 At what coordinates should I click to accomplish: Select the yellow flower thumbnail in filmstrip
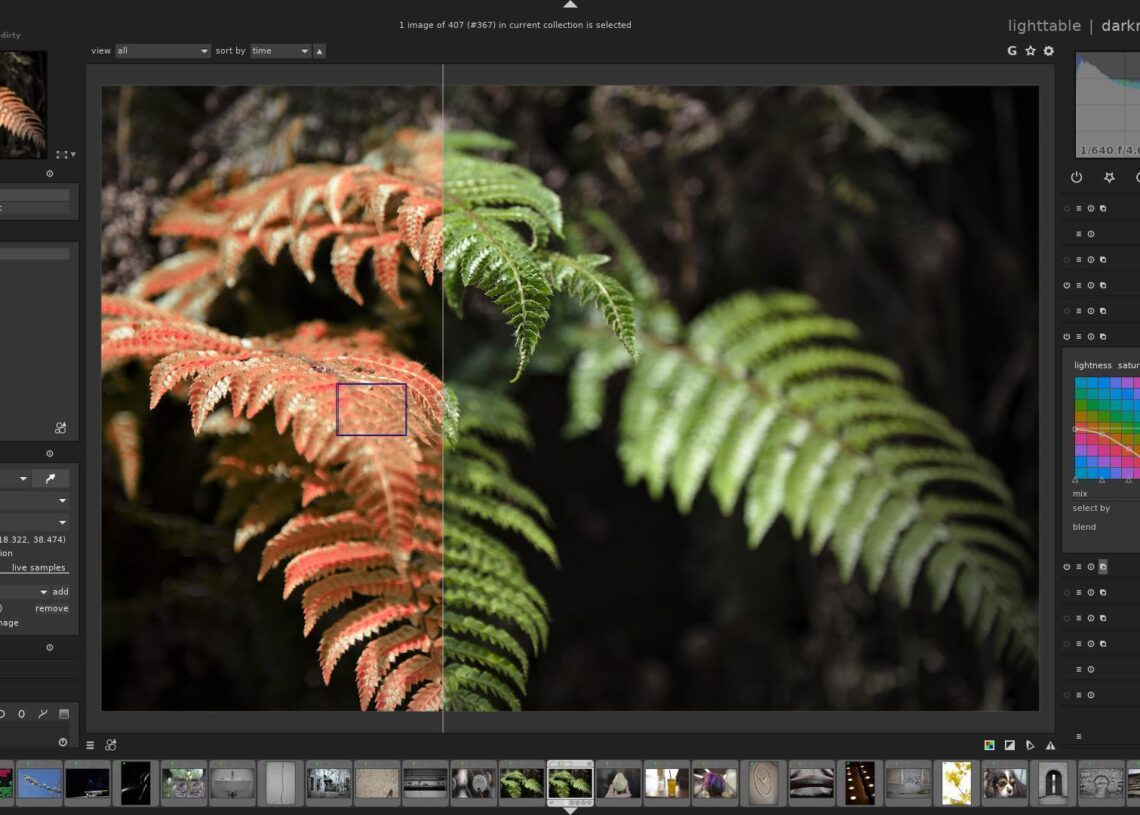click(x=957, y=782)
